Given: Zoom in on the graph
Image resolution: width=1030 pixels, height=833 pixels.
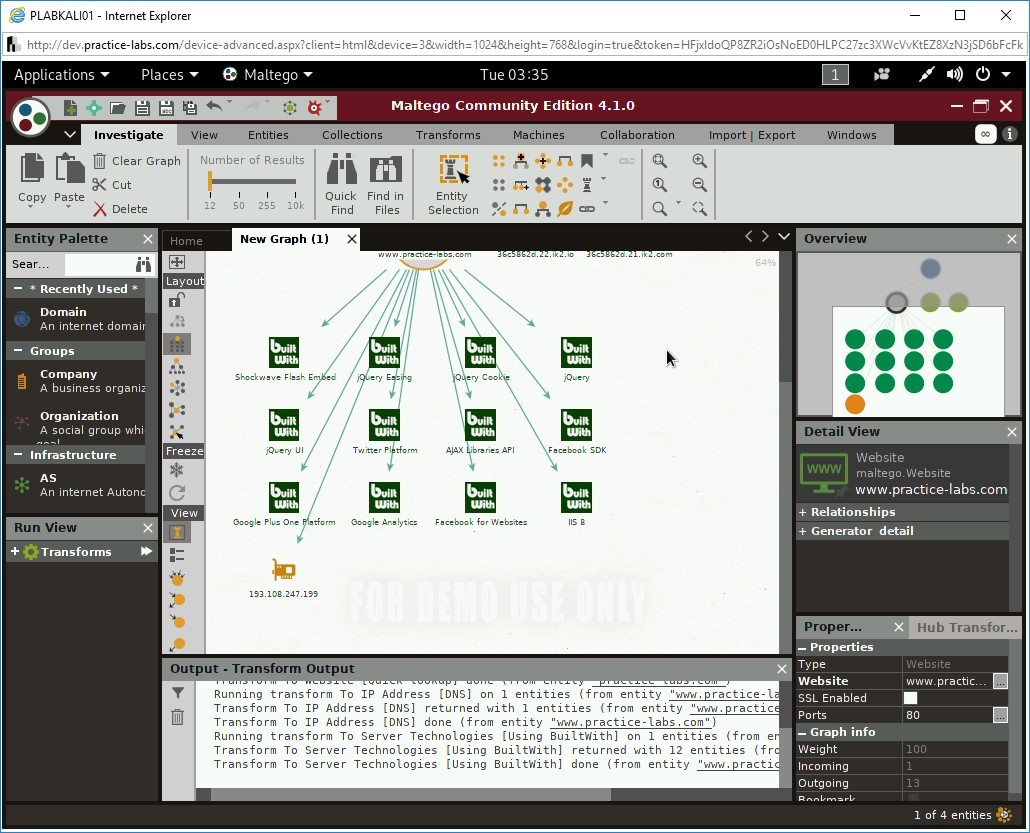Looking at the screenshot, I should pyautogui.click(x=699, y=160).
